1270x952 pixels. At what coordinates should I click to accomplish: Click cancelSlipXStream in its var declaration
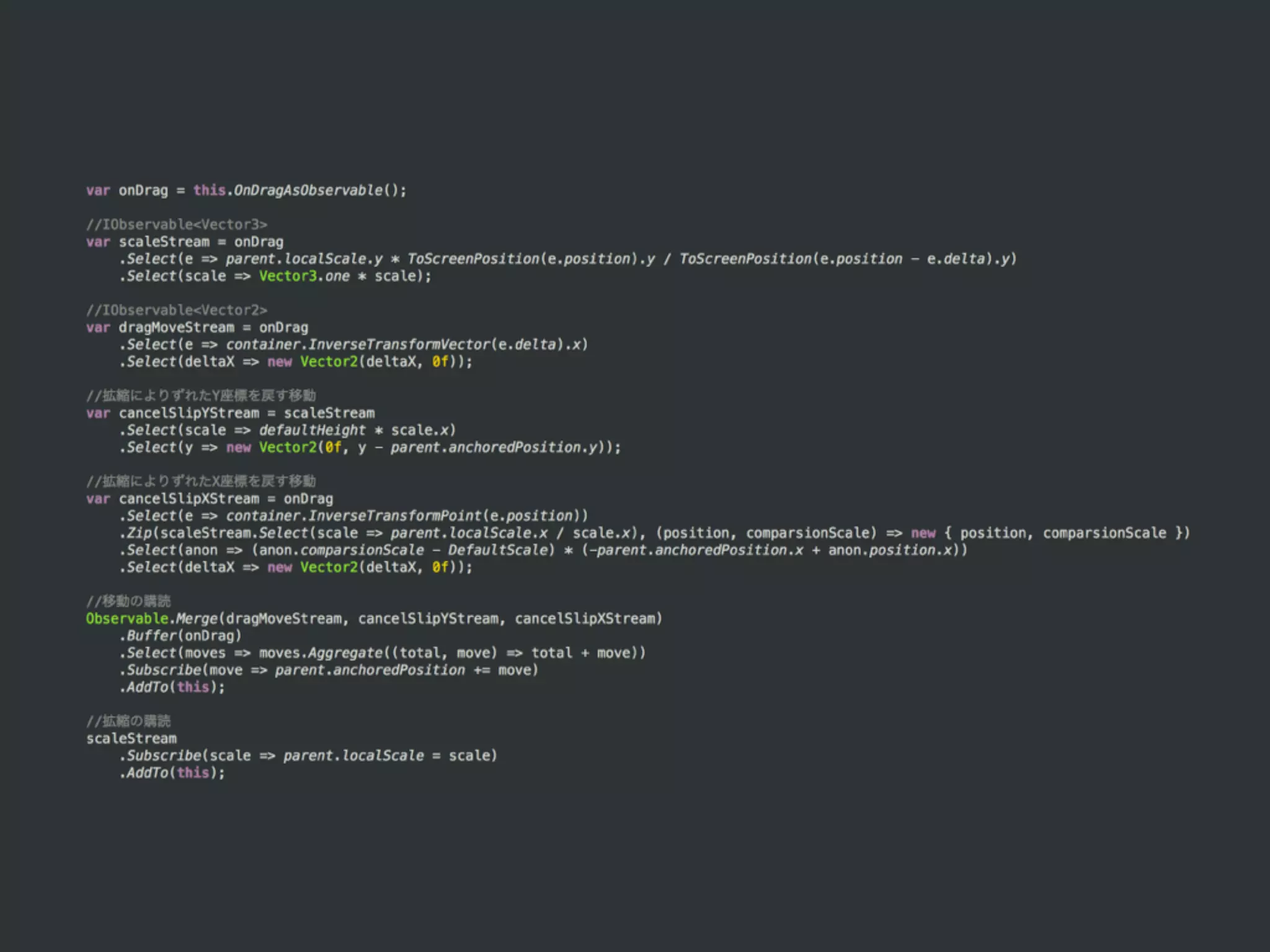[189, 499]
